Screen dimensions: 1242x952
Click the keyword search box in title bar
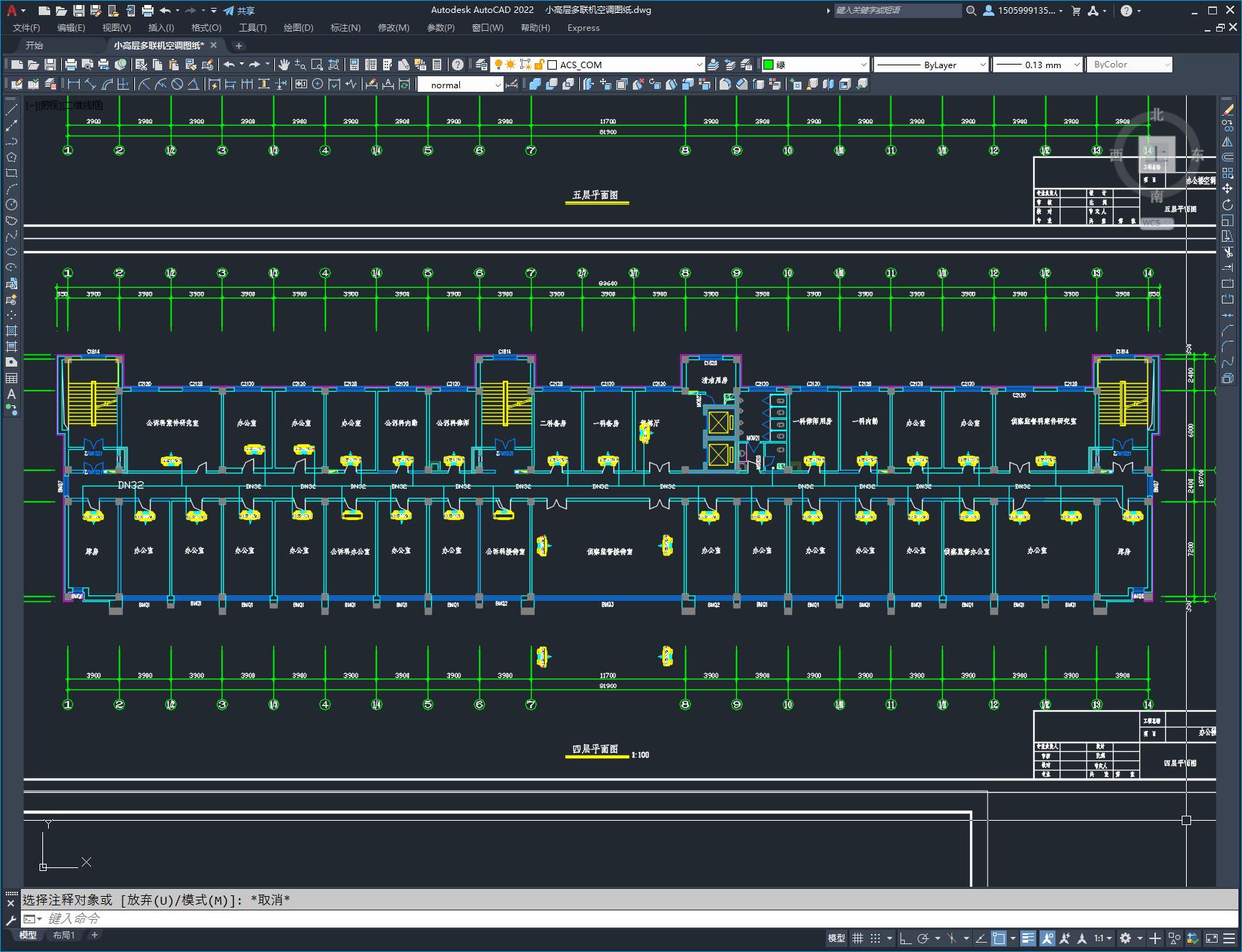(897, 11)
